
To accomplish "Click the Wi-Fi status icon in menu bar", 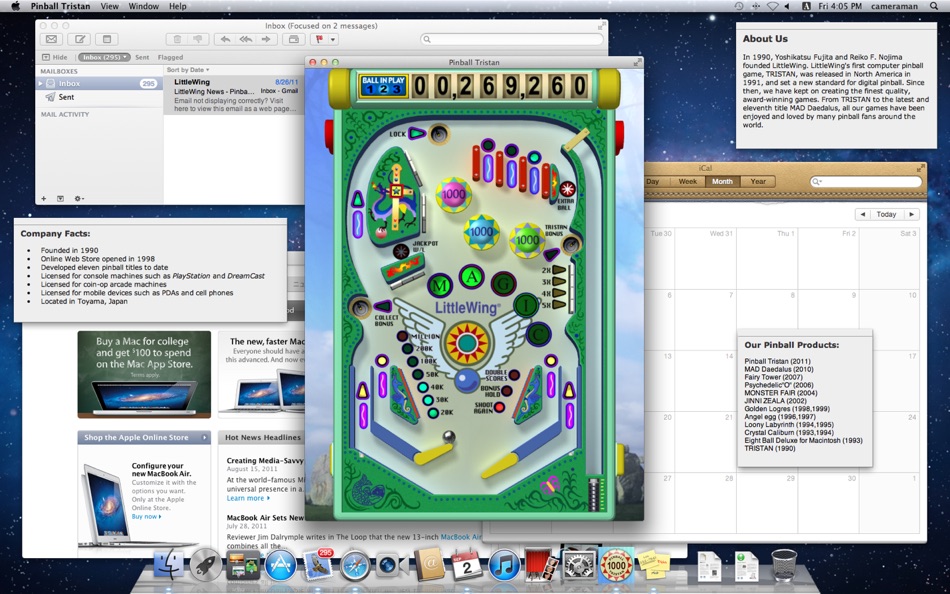I will click(772, 6).
